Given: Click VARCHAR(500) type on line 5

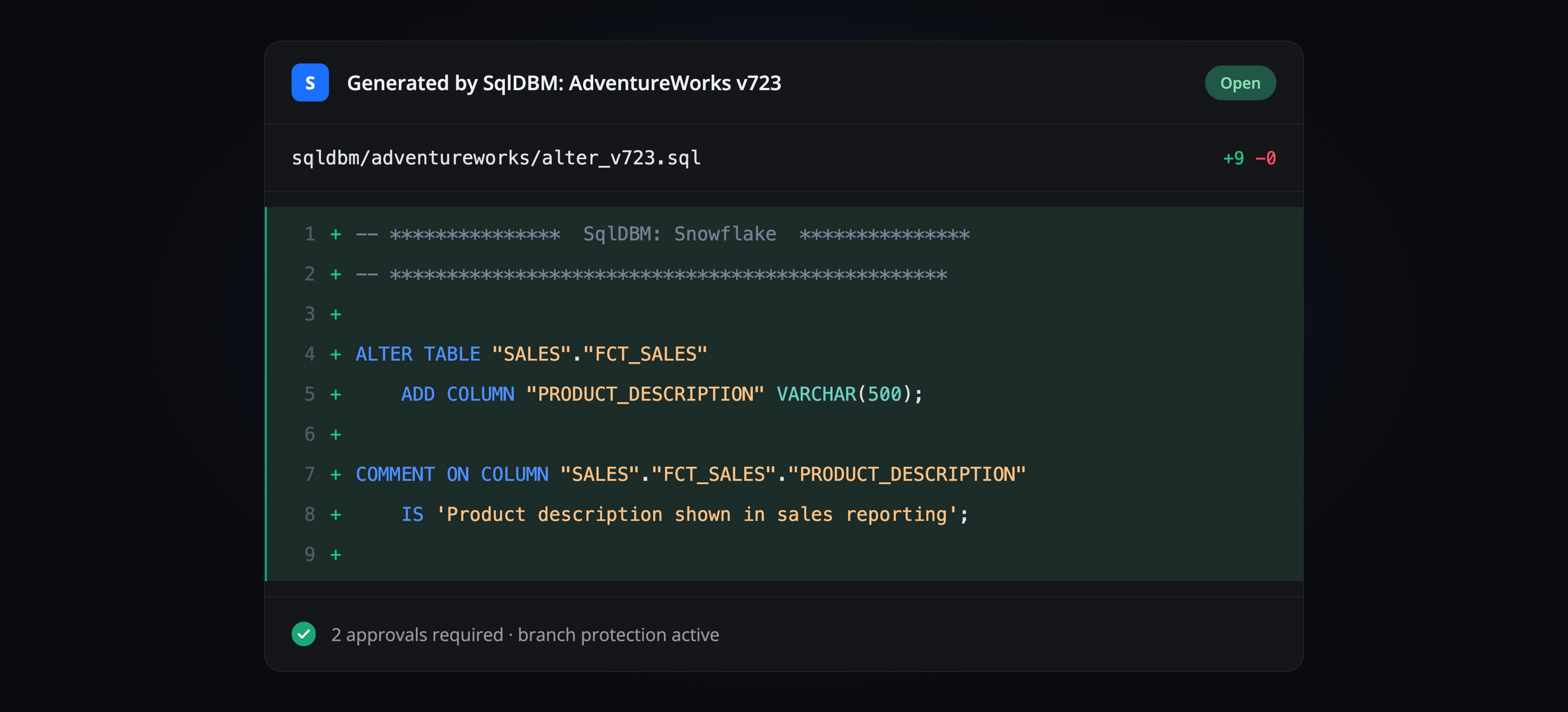Looking at the screenshot, I should pyautogui.click(x=844, y=394).
